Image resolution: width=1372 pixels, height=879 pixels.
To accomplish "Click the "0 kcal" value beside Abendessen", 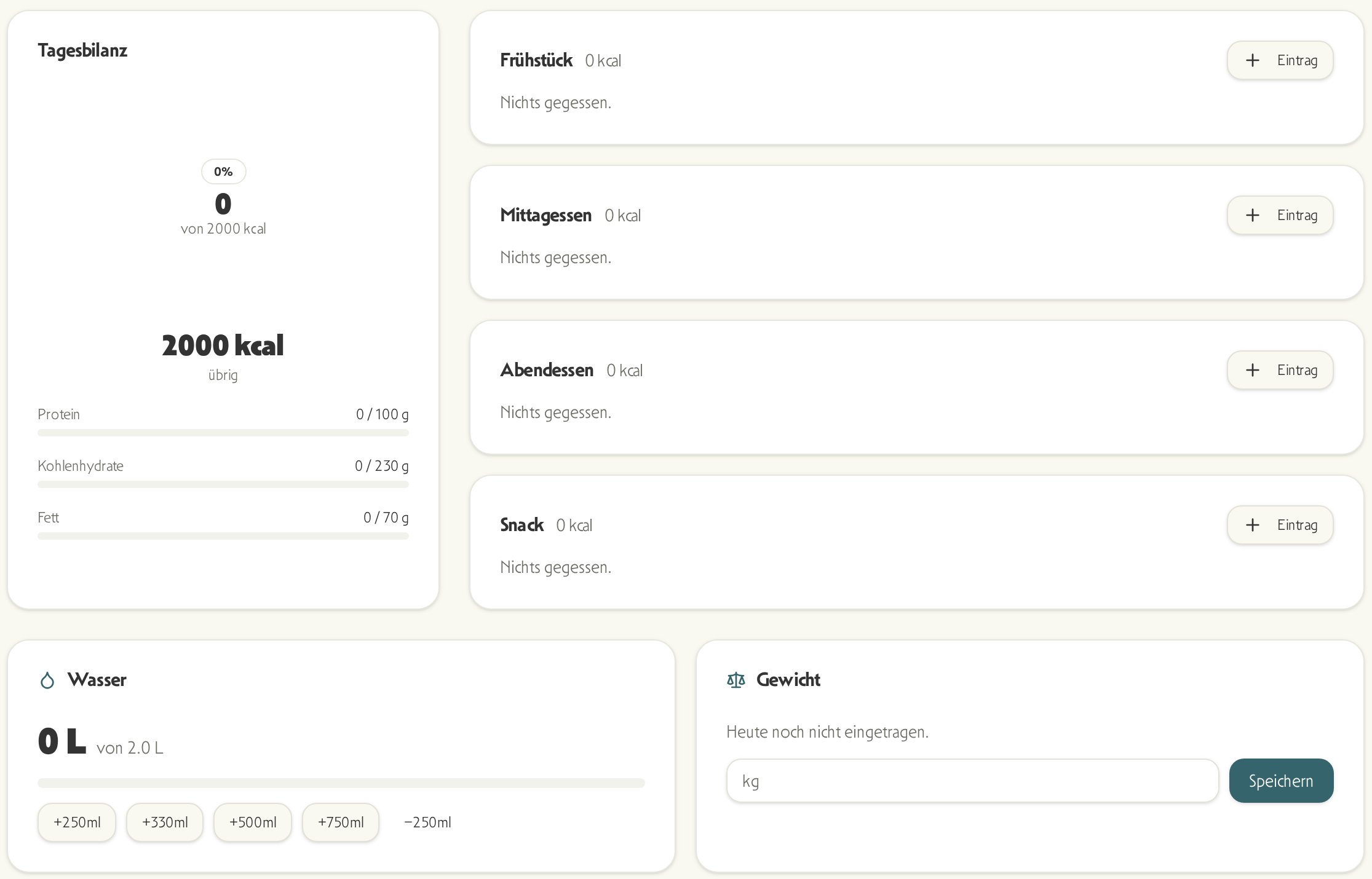I will point(624,371).
